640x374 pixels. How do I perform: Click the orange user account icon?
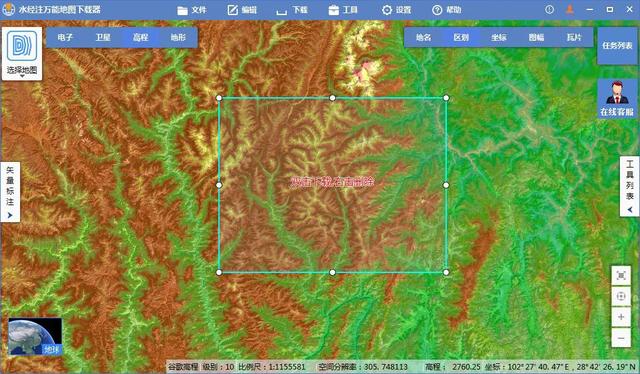pyautogui.click(x=570, y=9)
